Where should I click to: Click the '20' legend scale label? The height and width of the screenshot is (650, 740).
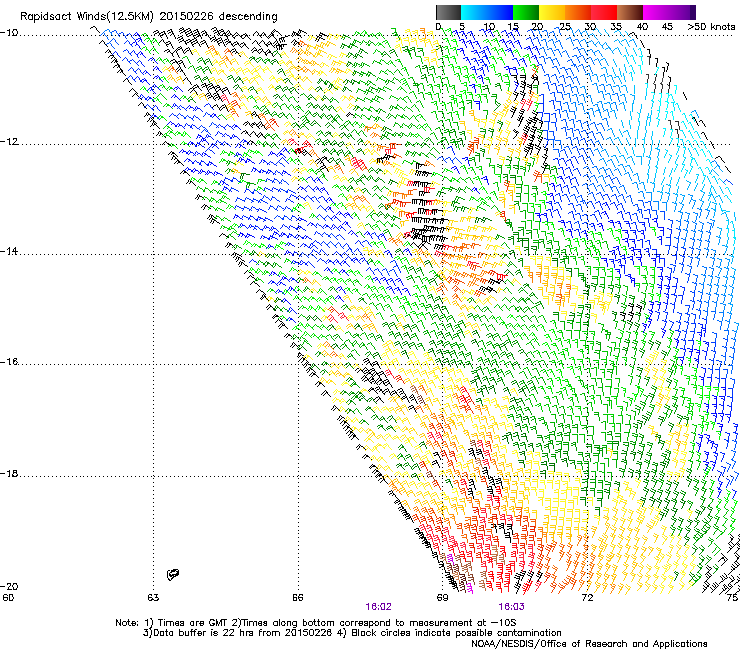tap(537, 27)
